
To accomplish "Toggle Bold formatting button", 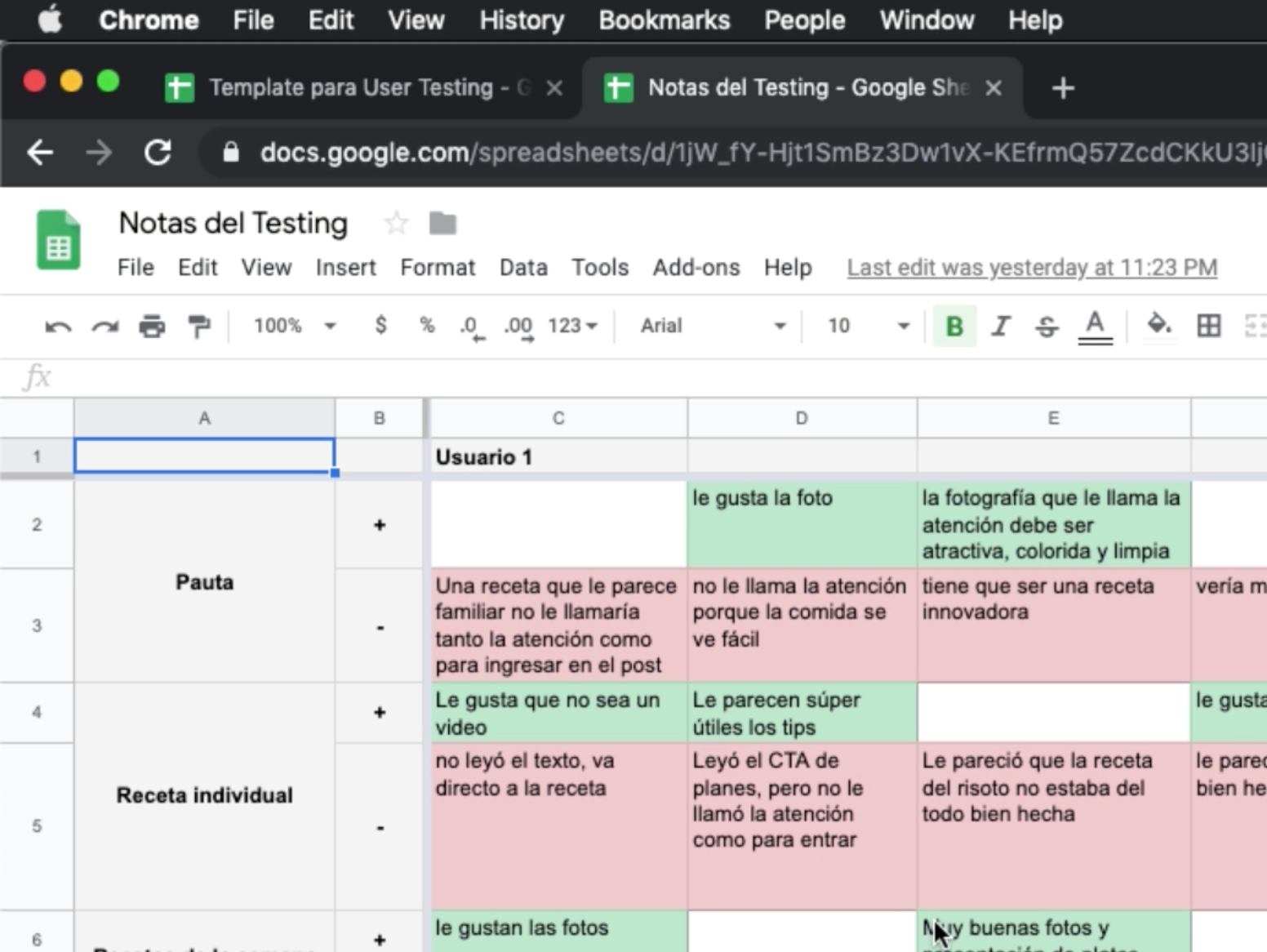I will point(954,327).
